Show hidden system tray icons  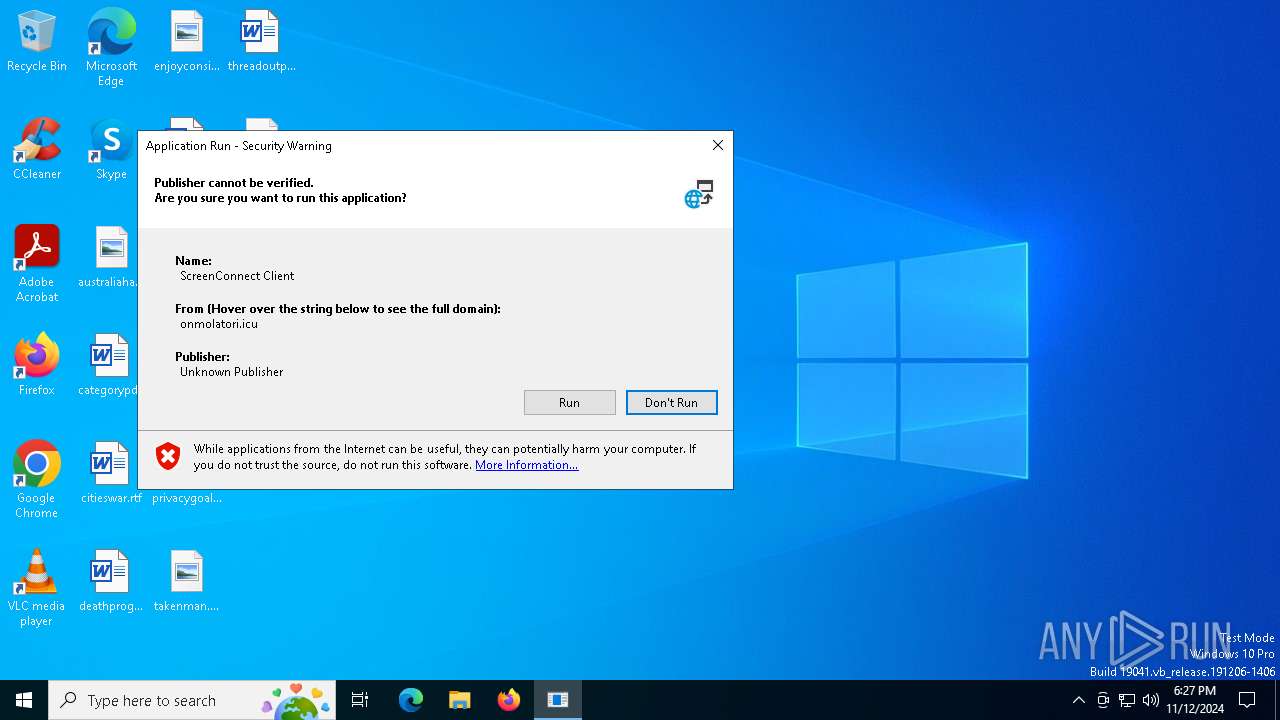click(1078, 700)
